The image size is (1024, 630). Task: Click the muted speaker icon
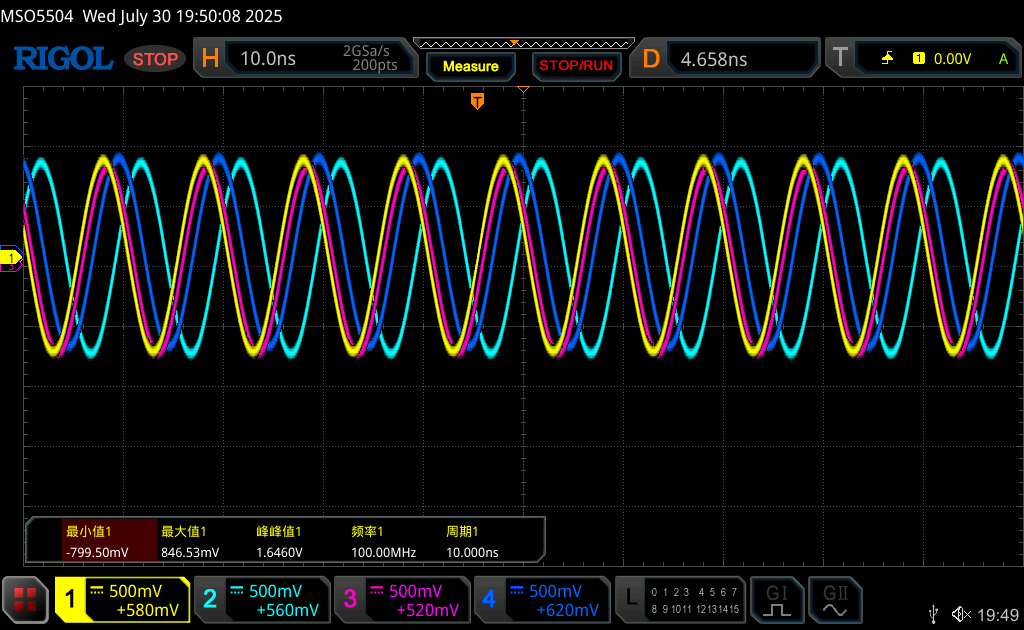961,614
